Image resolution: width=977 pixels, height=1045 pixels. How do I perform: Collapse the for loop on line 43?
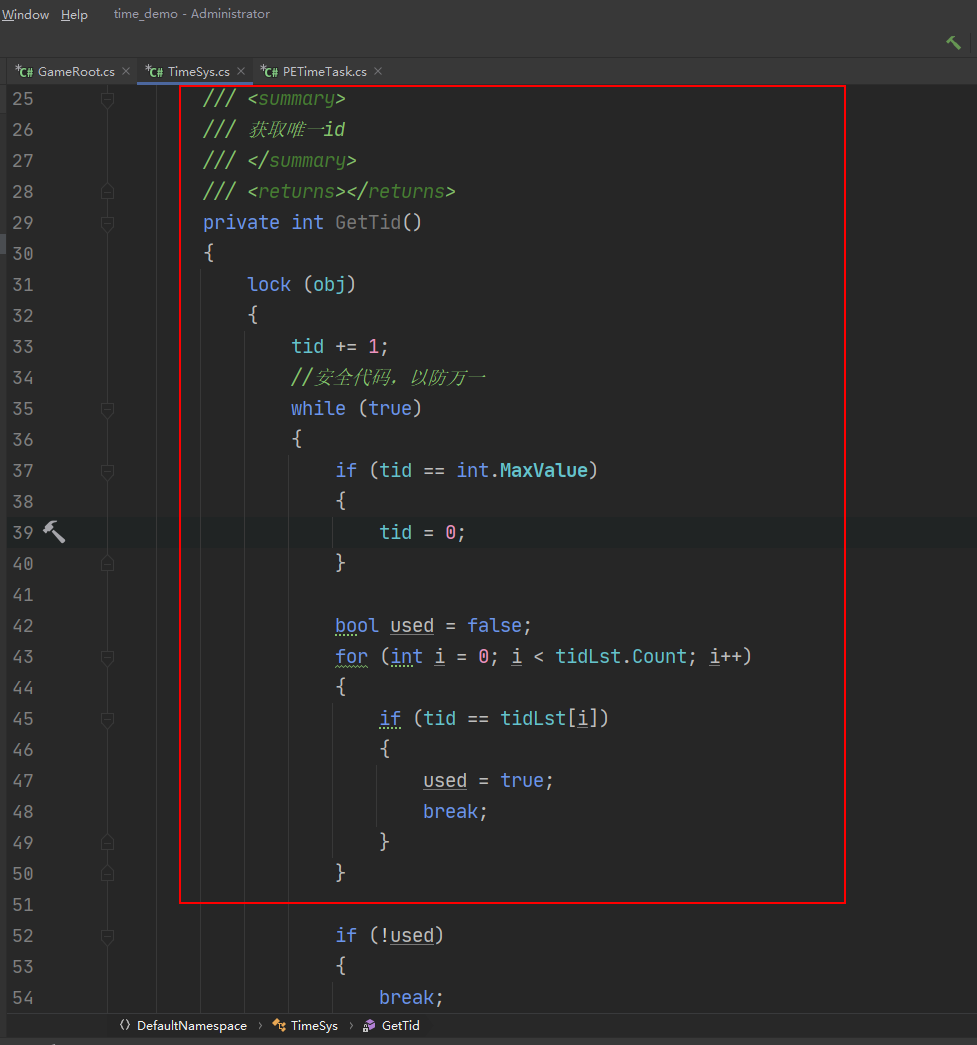click(107, 657)
